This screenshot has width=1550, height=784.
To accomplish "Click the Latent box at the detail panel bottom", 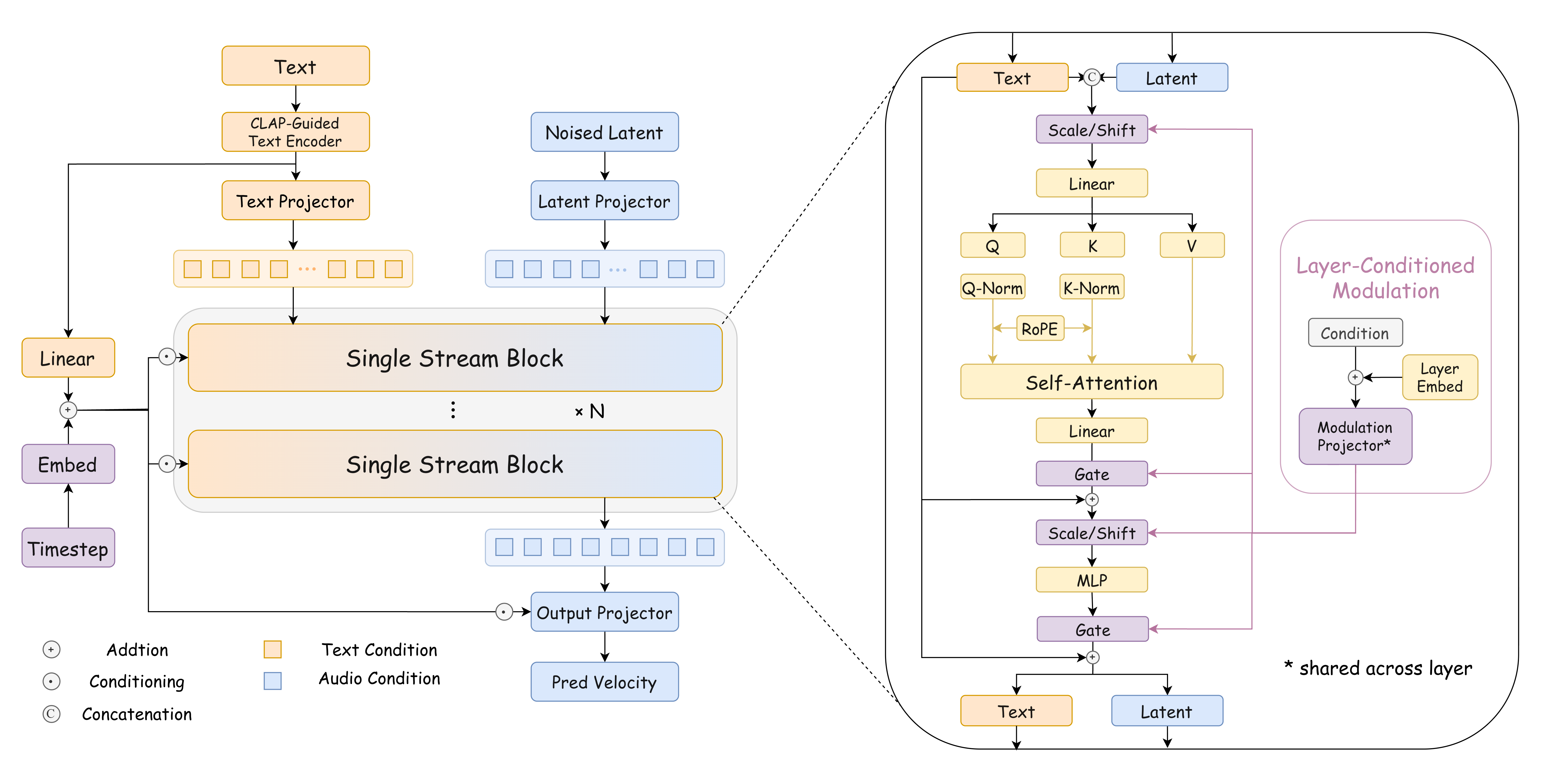I will pyautogui.click(x=1167, y=711).
